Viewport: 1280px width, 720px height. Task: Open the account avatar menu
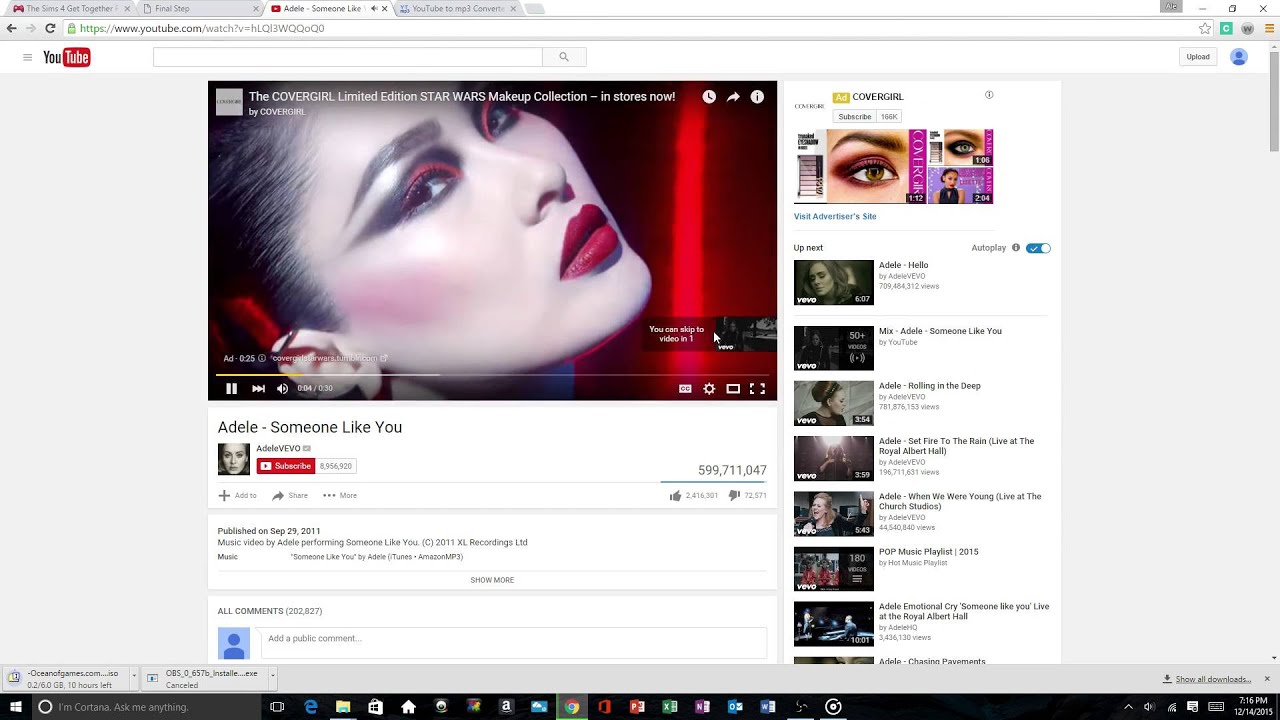click(1239, 57)
